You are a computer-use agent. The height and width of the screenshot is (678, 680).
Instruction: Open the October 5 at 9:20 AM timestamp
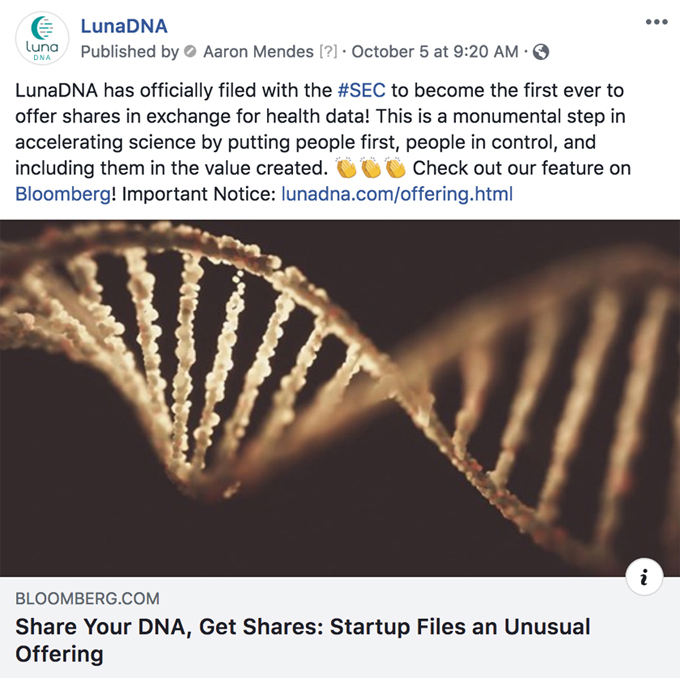point(435,51)
